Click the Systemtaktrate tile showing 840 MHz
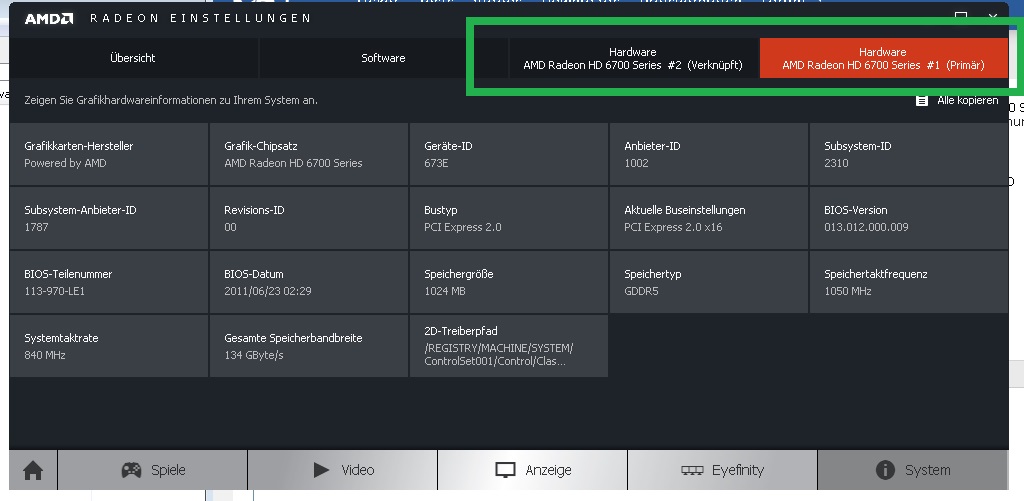 tap(109, 346)
